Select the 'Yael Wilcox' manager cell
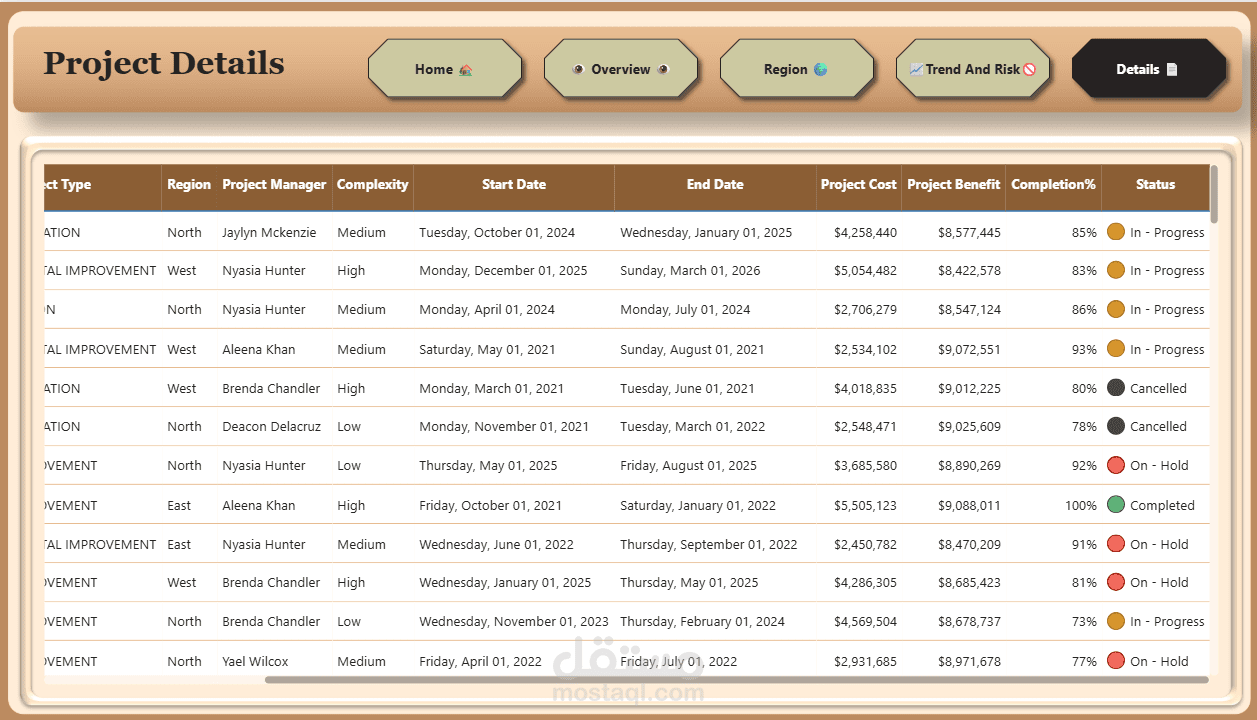Image resolution: width=1257 pixels, height=720 pixels. click(255, 661)
